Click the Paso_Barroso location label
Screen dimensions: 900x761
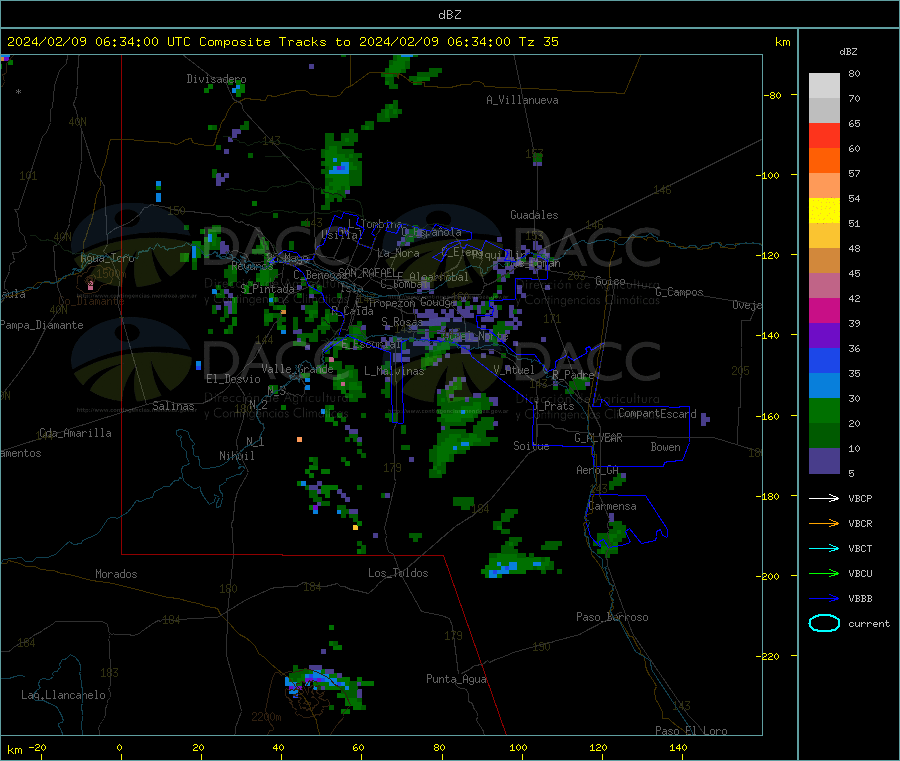(x=612, y=617)
